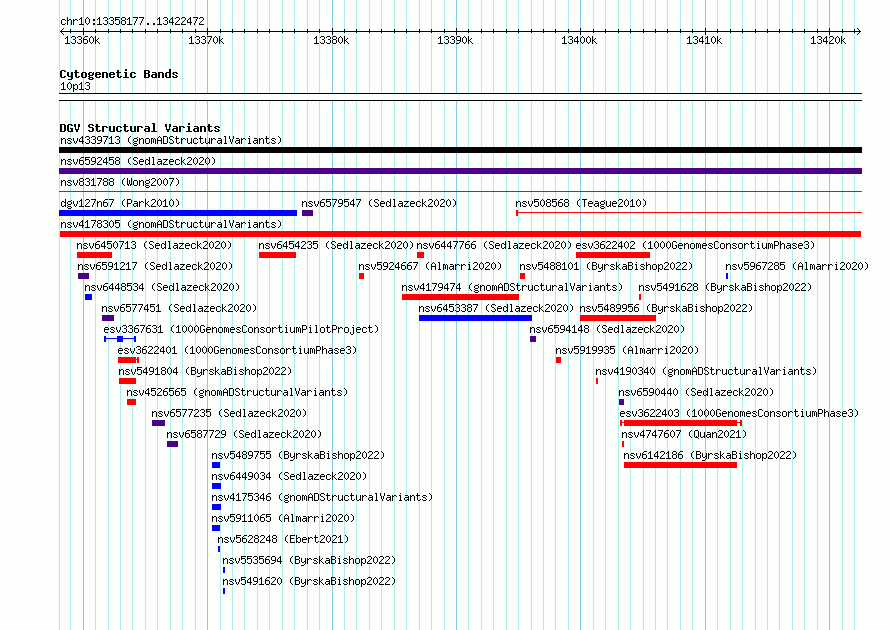Click nsv5489956 ByrskaBishop2022 label
Image resolution: width=890 pixels, height=630 pixels.
tap(666, 308)
